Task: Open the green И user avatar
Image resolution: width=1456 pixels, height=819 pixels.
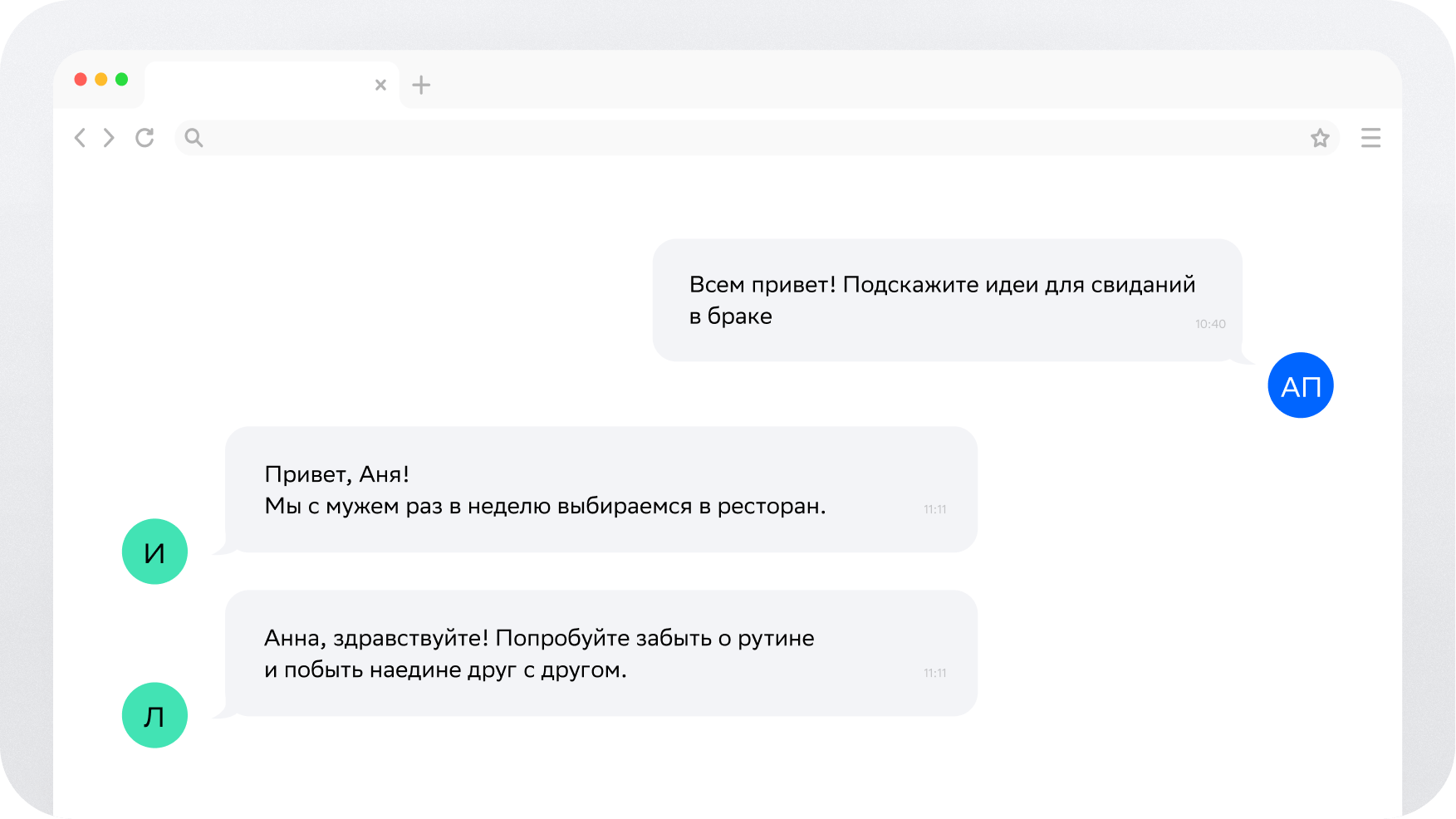Action: click(154, 552)
